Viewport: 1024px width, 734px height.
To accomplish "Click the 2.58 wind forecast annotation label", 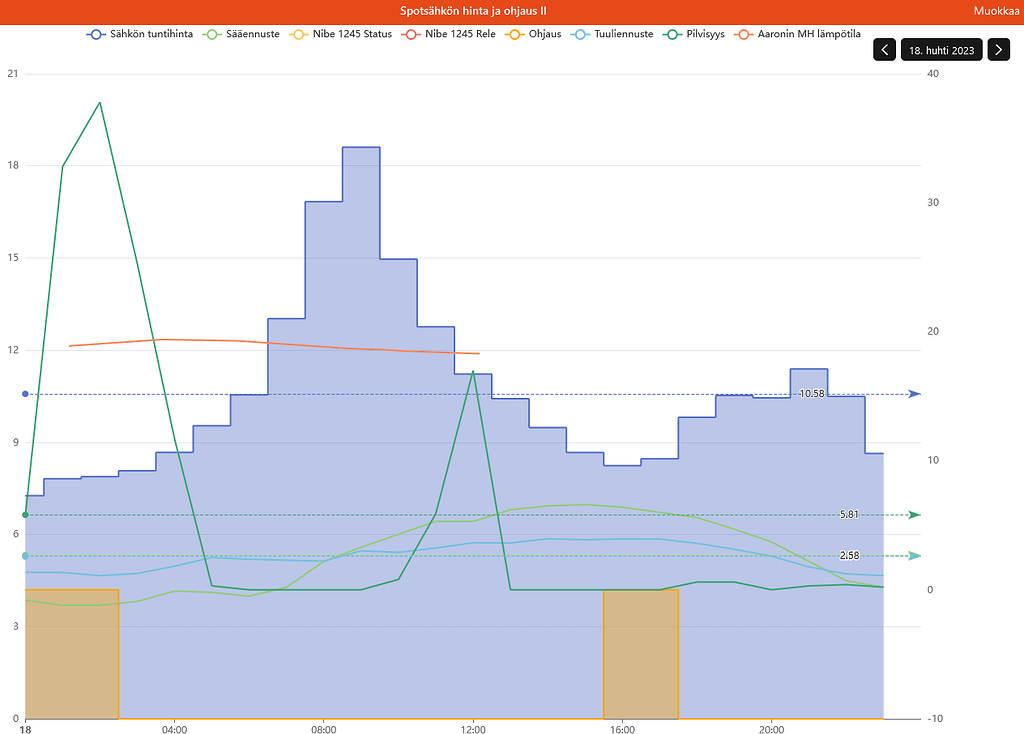I will click(x=849, y=554).
